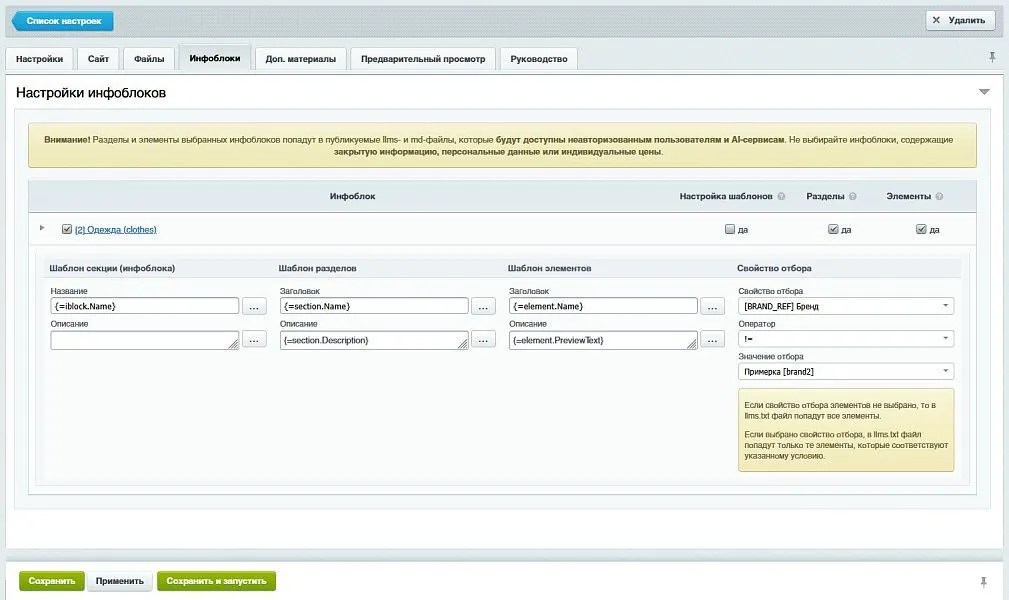This screenshot has height=600, width=1009.
Task: Uncheck the Разделы 'да' checkbox
Action: coord(832,228)
